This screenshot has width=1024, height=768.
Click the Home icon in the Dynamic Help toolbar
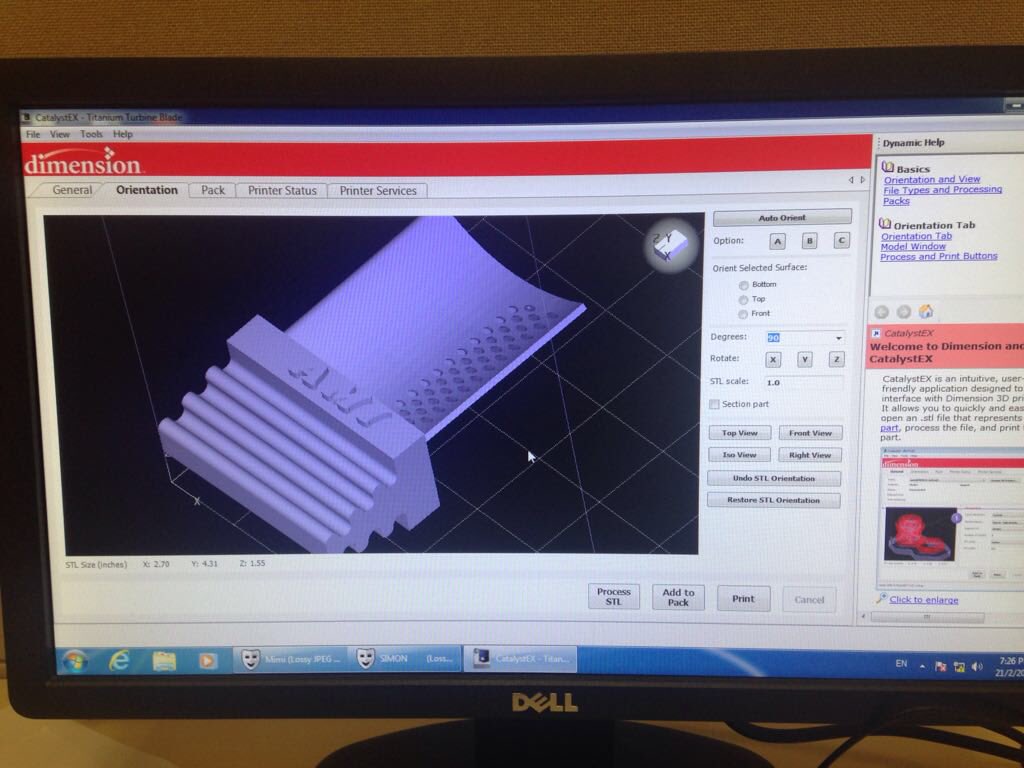coord(926,310)
